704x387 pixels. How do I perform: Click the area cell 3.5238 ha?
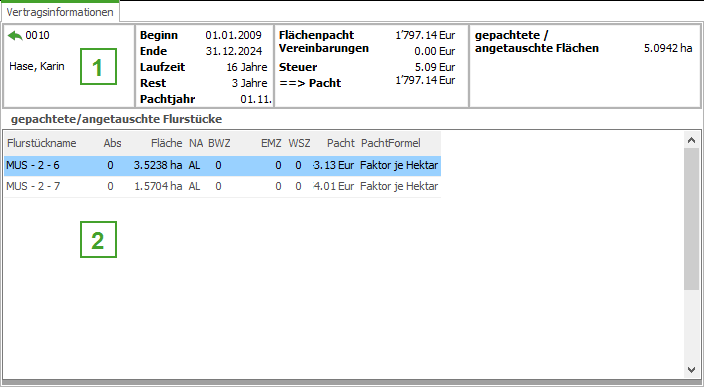coord(158,166)
